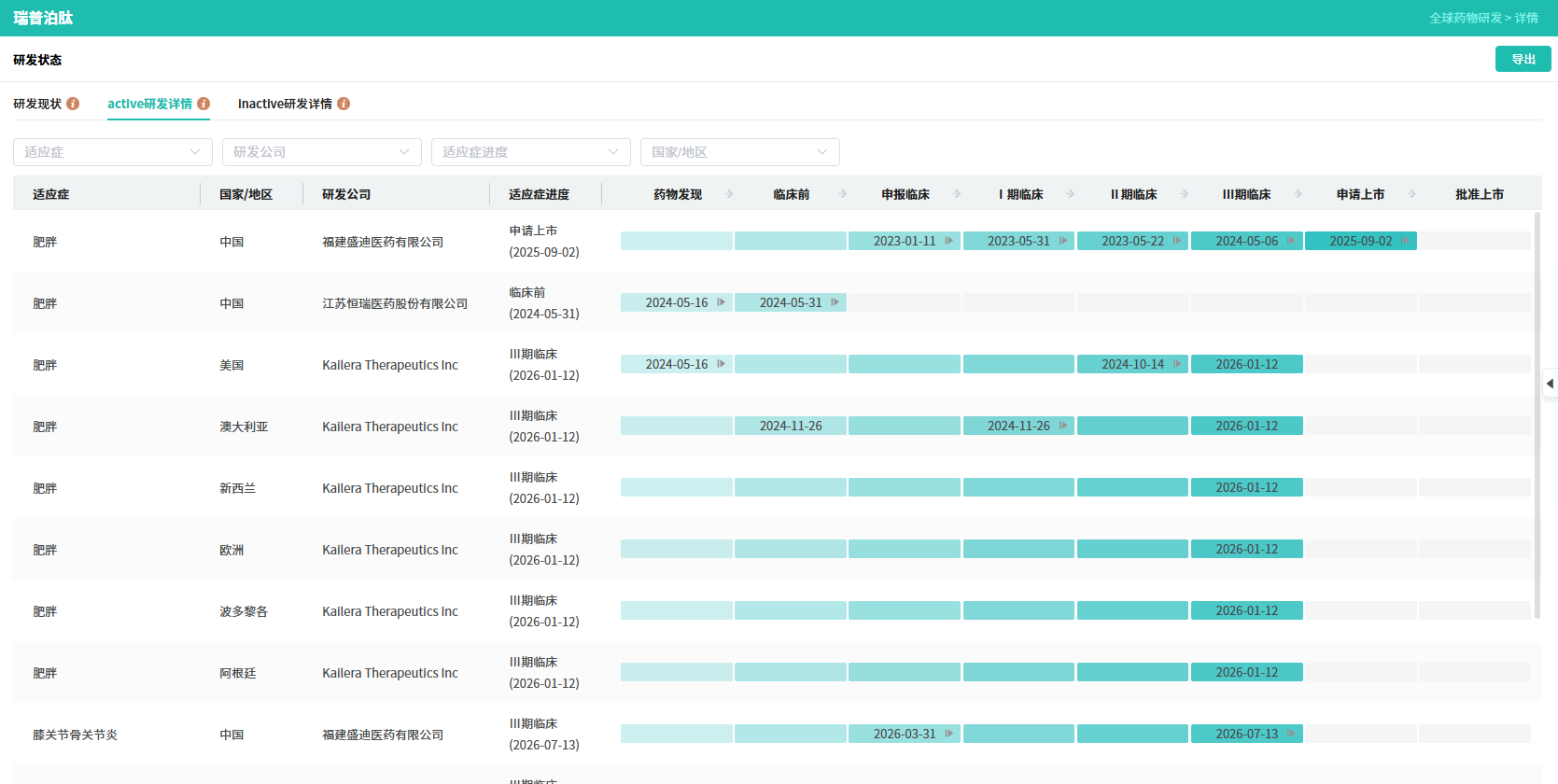Image resolution: width=1558 pixels, height=784 pixels.
Task: Switch to the inactive研发详情 tab
Action: (x=285, y=104)
